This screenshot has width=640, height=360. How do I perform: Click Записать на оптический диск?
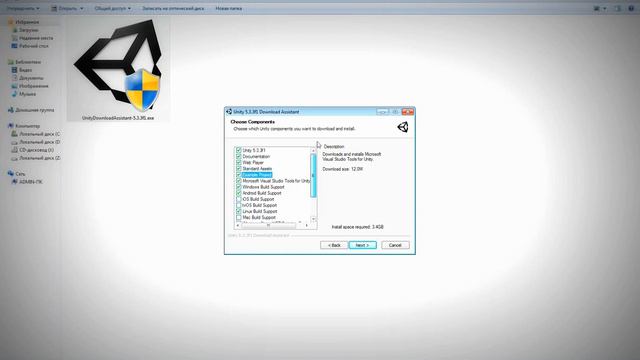pos(173,8)
